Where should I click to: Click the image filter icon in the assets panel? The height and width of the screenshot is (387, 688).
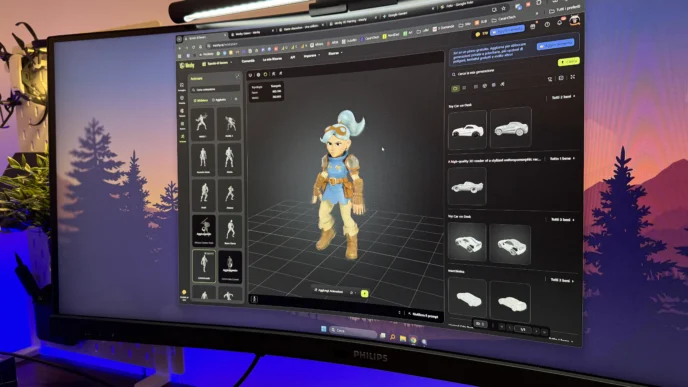[476, 86]
